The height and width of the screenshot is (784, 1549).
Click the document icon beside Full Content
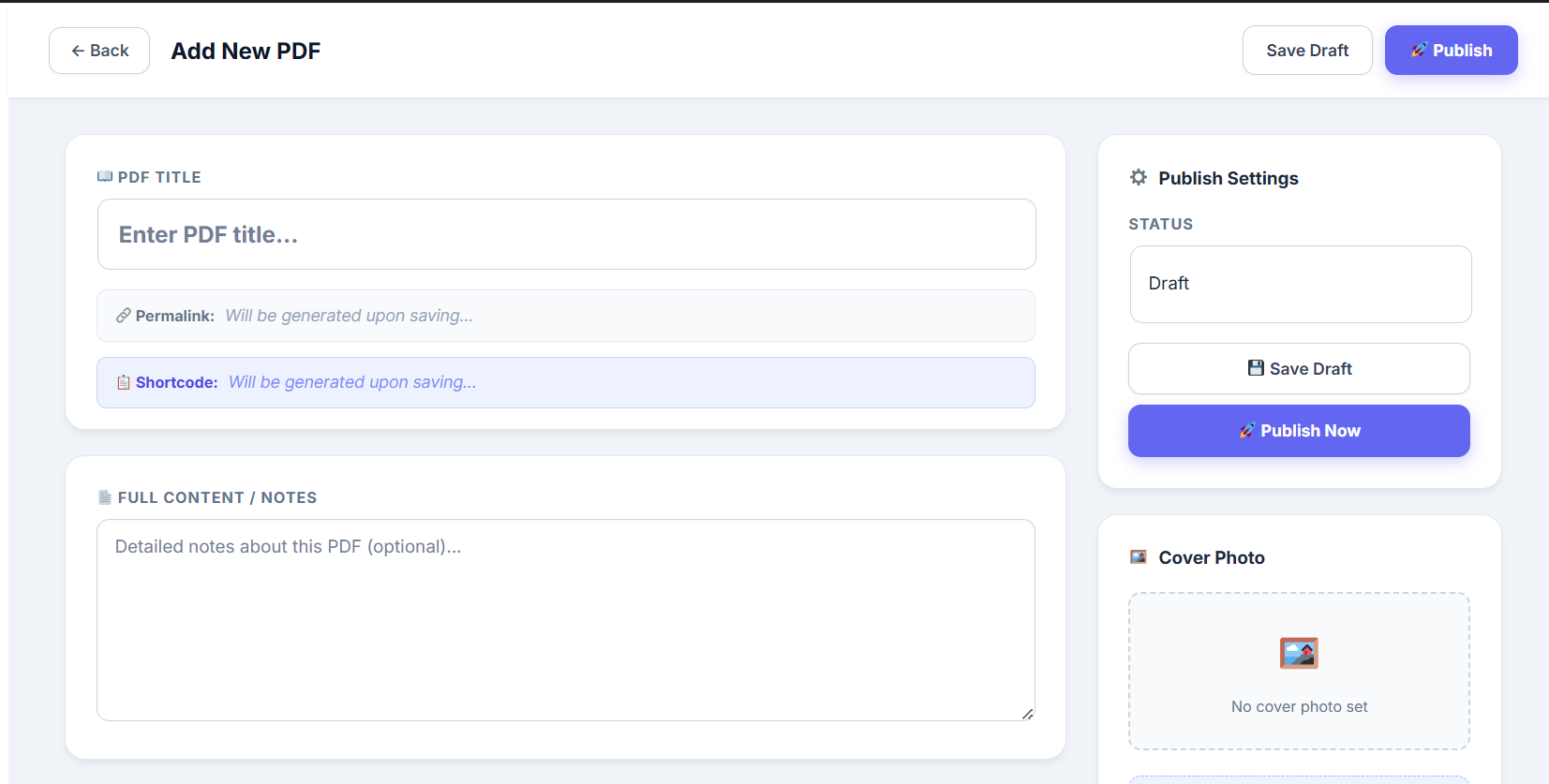click(105, 497)
